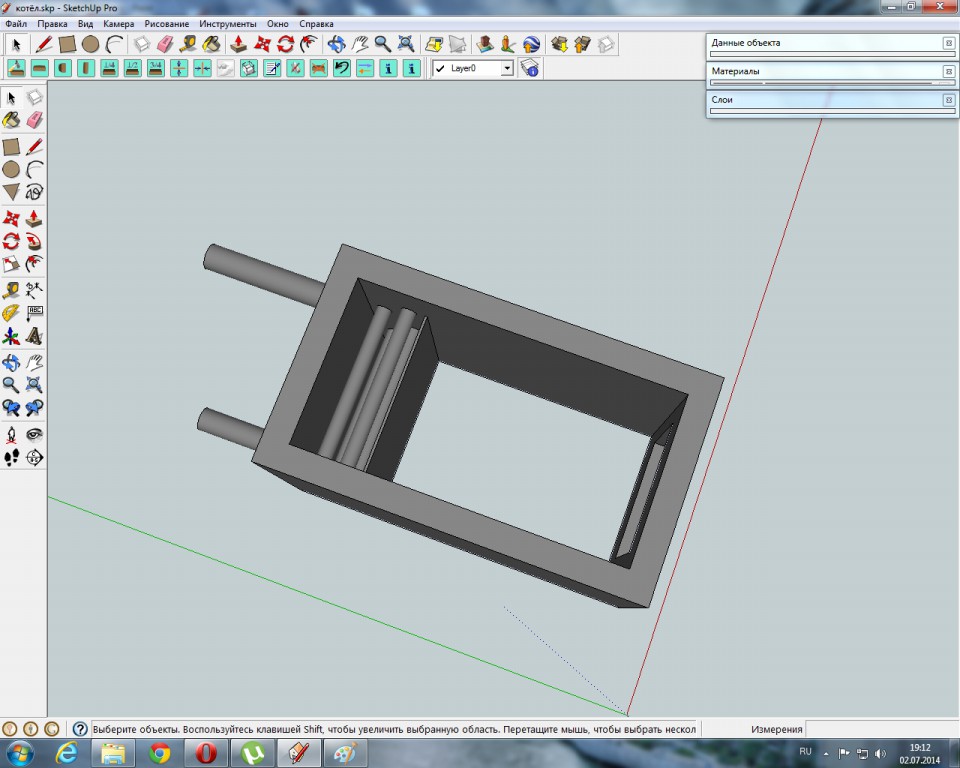
Task: Activate the Walk footprints tool
Action: [11, 457]
